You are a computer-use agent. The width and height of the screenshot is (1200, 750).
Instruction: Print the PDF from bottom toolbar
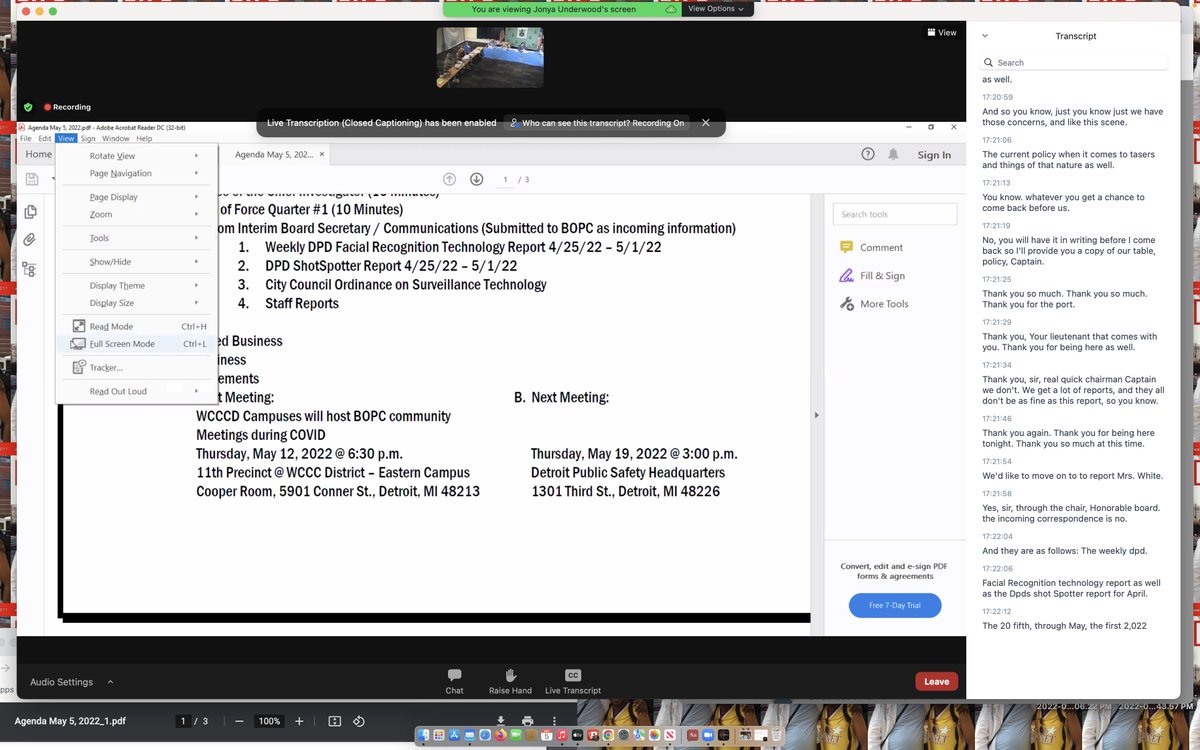click(x=527, y=721)
